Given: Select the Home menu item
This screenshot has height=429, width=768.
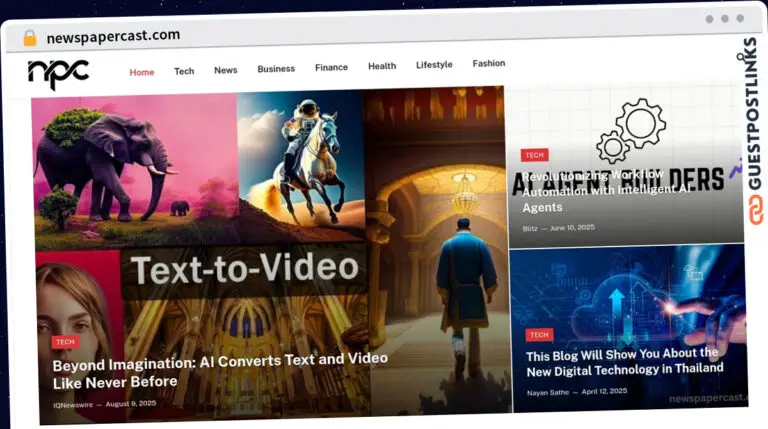Looking at the screenshot, I should 142,72.
